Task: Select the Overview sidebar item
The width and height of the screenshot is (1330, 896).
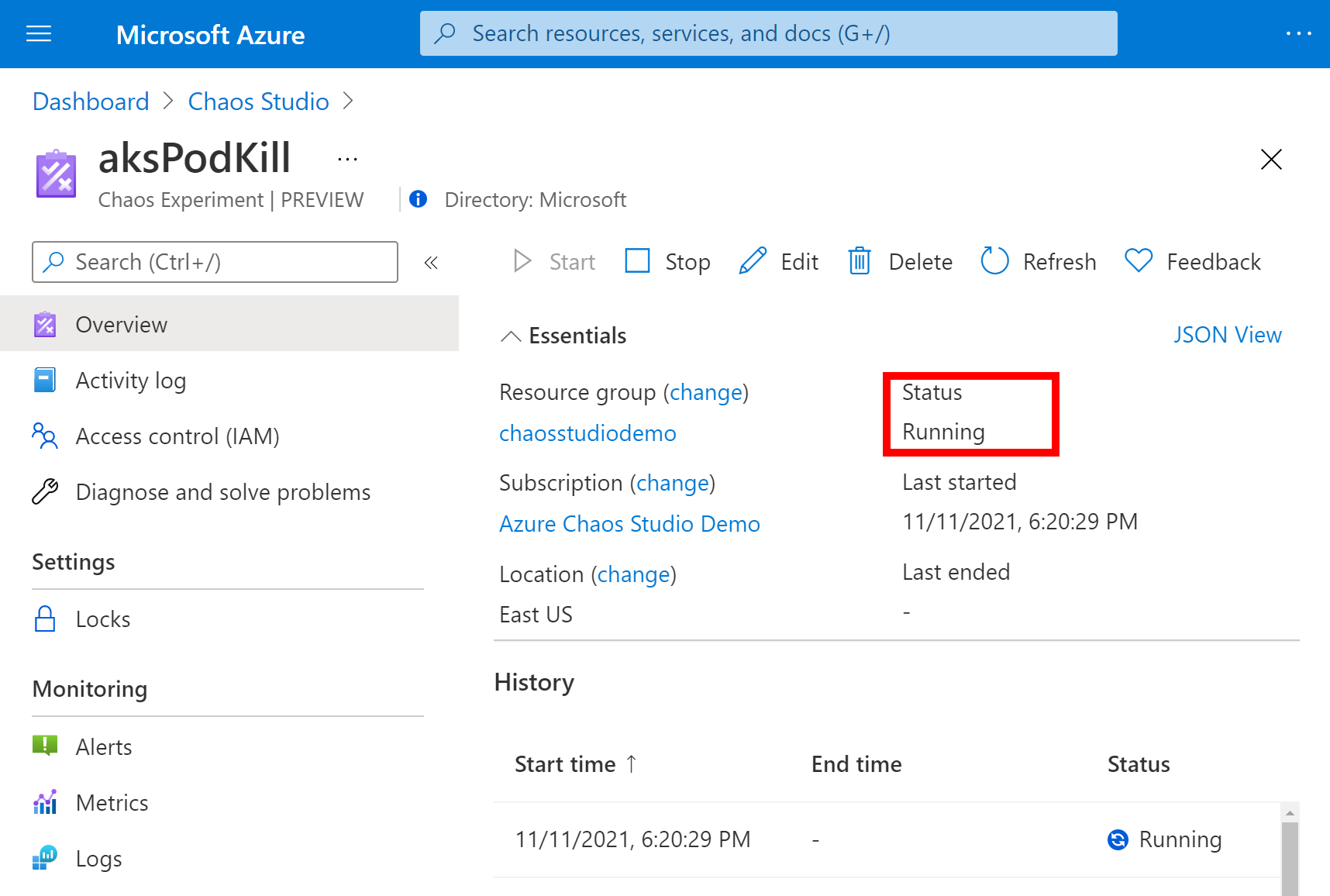Action: tap(229, 324)
